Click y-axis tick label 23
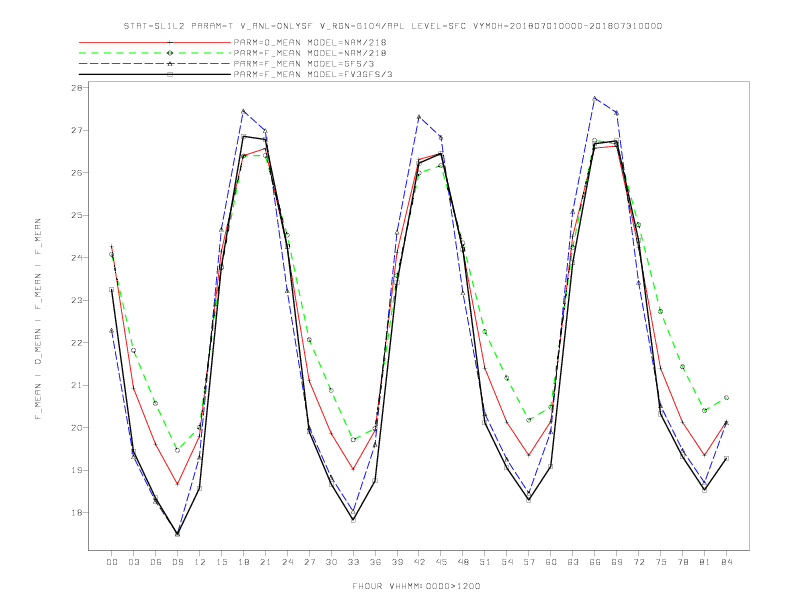Image resolution: width=792 pixels, height=612 pixels. [x=77, y=300]
